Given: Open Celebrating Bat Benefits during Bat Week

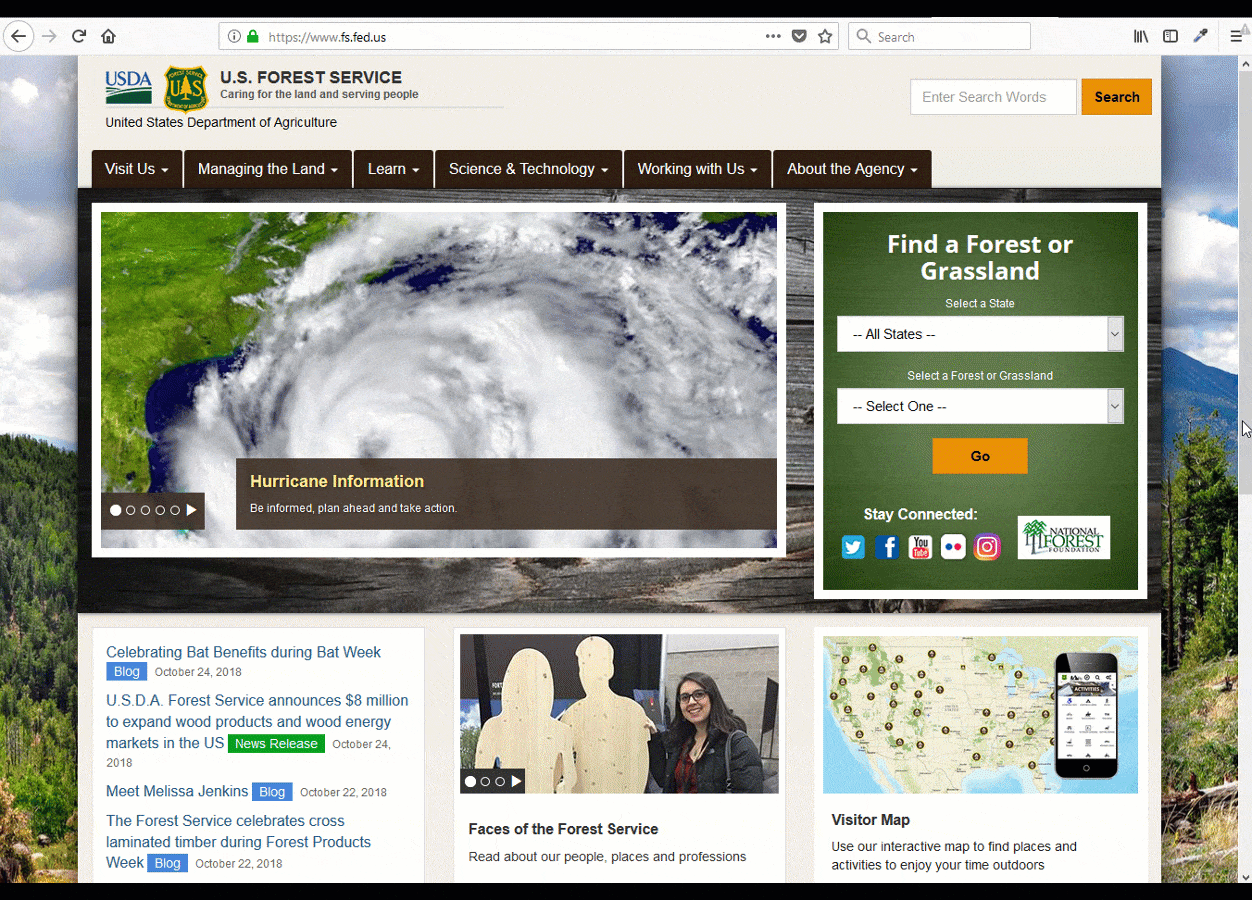Looking at the screenshot, I should (x=243, y=652).
